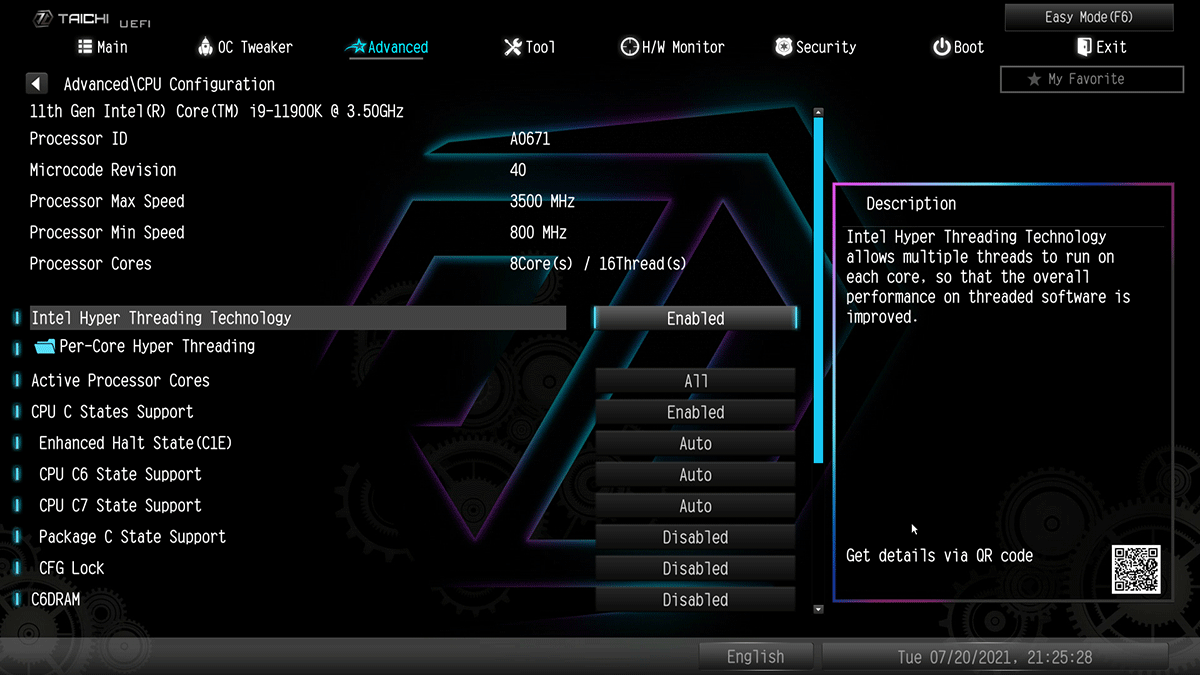This screenshot has width=1200, height=675.
Task: Open the Boot tab
Action: (958, 47)
